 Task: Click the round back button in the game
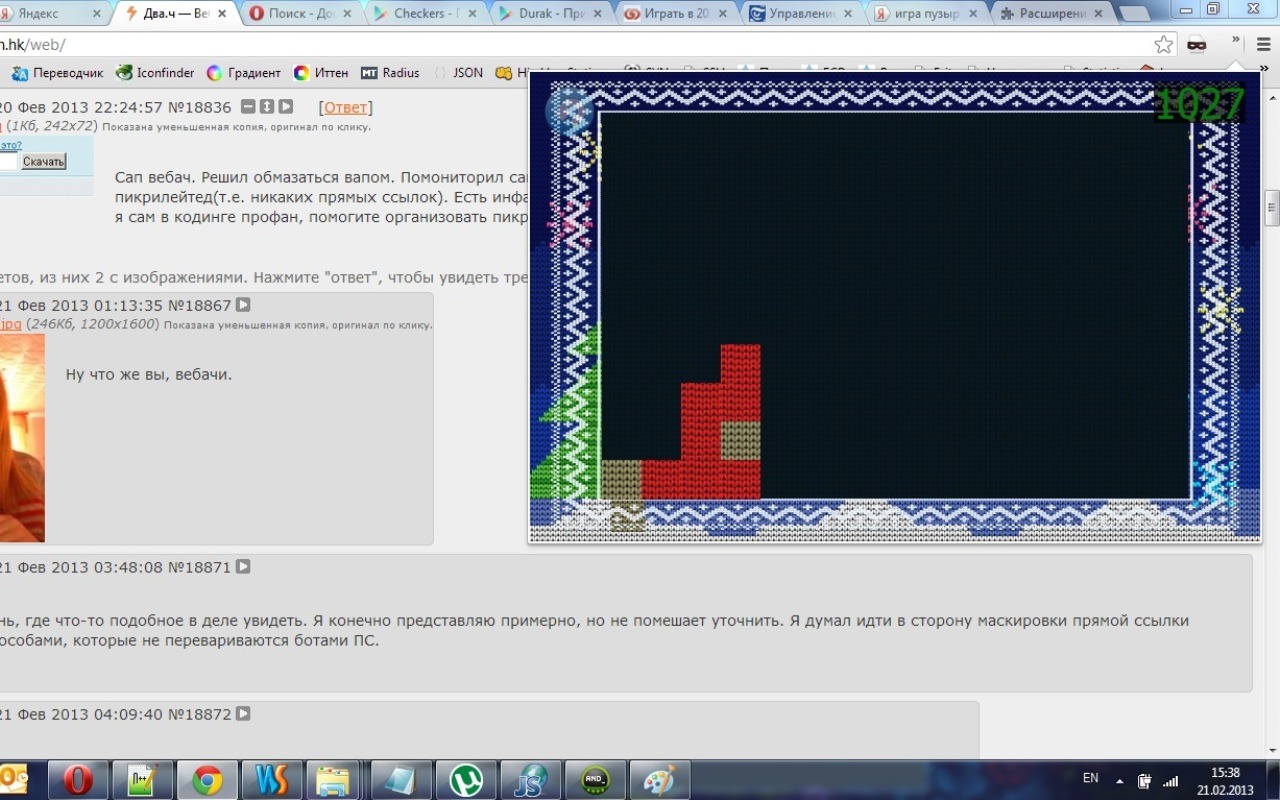click(x=569, y=111)
